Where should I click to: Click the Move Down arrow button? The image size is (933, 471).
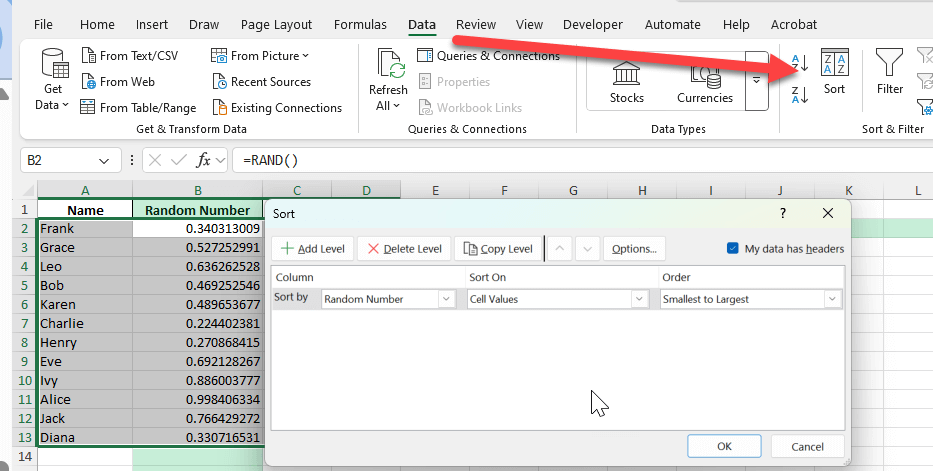coord(587,249)
